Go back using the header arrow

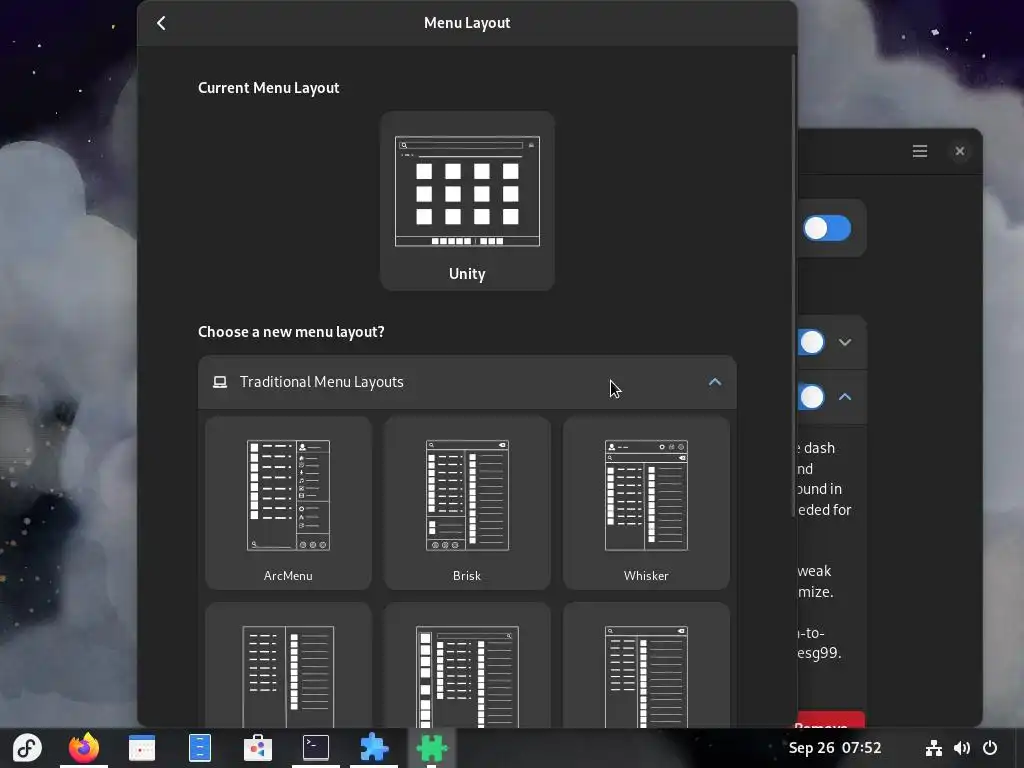[161, 23]
